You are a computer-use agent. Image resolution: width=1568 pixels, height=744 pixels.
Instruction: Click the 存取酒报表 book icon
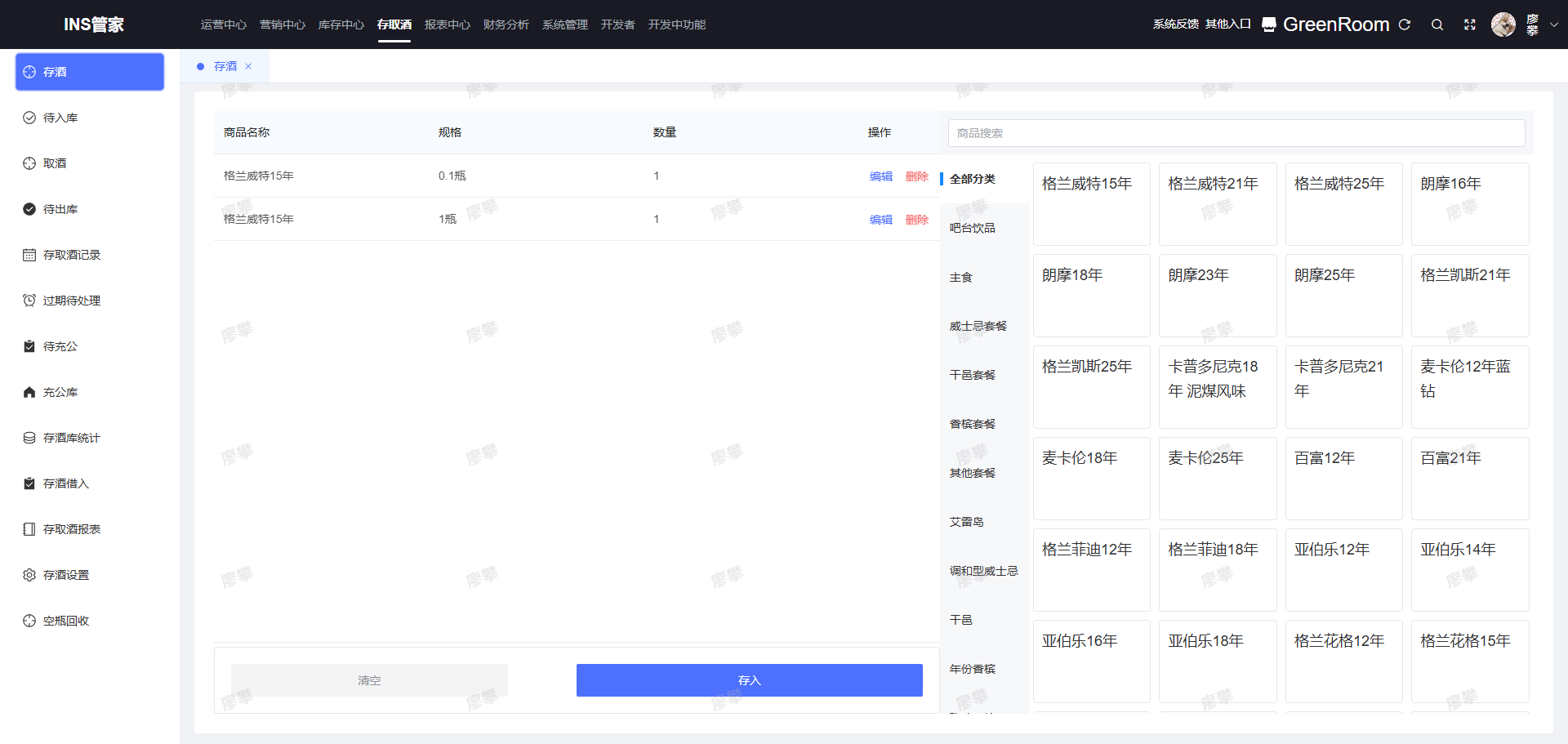tap(29, 529)
